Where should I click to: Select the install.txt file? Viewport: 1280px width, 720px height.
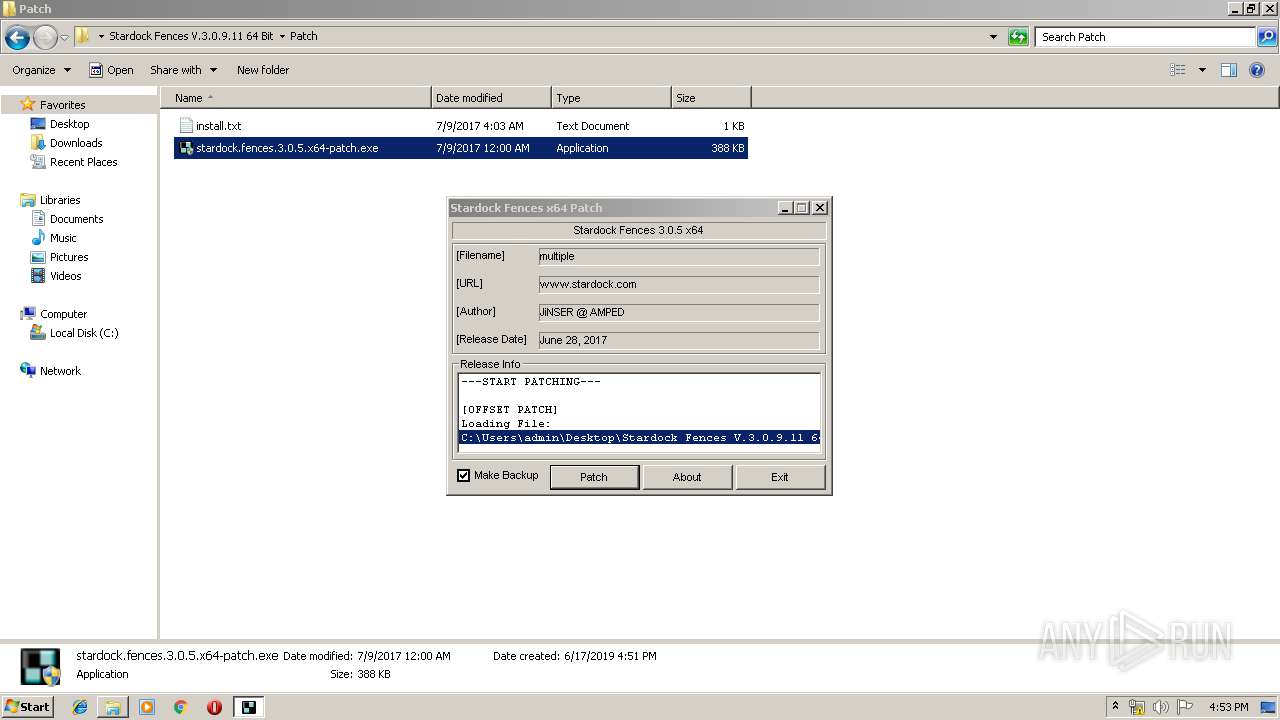point(461,126)
